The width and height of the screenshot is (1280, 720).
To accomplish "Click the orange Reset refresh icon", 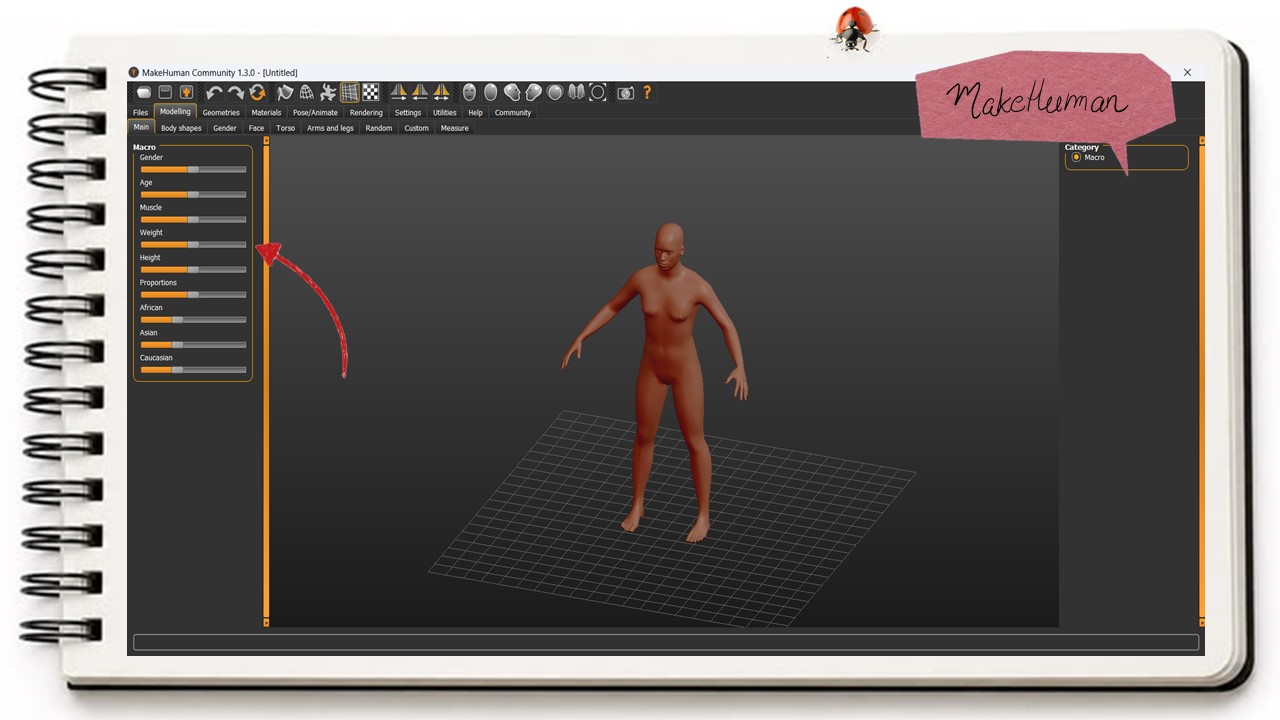I will (x=257, y=93).
